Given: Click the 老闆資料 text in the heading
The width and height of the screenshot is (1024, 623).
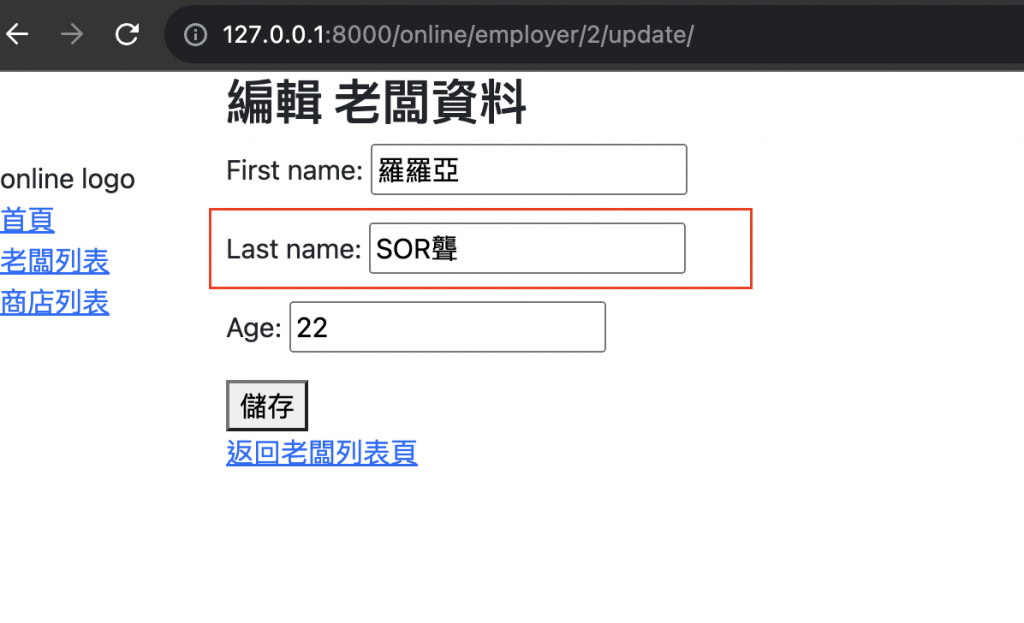Looking at the screenshot, I should pos(430,101).
